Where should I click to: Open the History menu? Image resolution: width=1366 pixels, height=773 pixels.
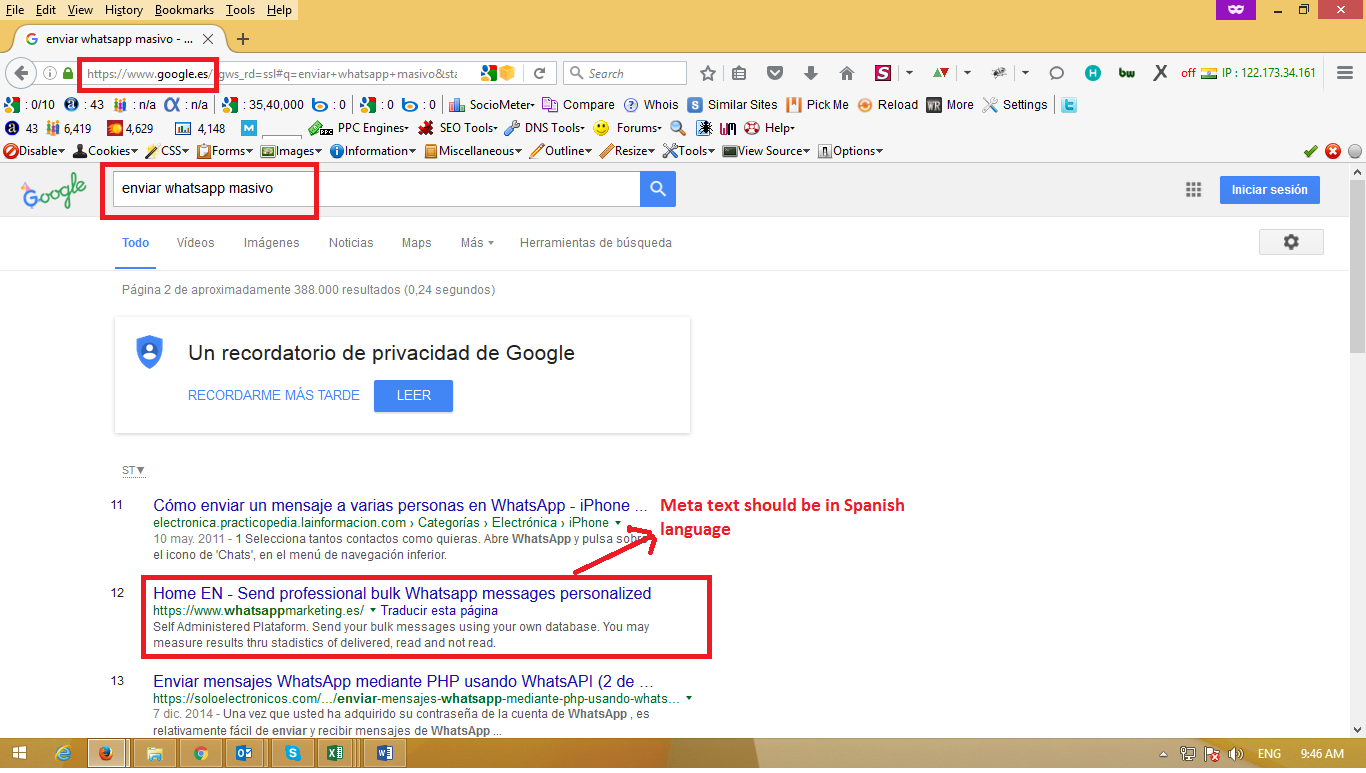pos(123,10)
